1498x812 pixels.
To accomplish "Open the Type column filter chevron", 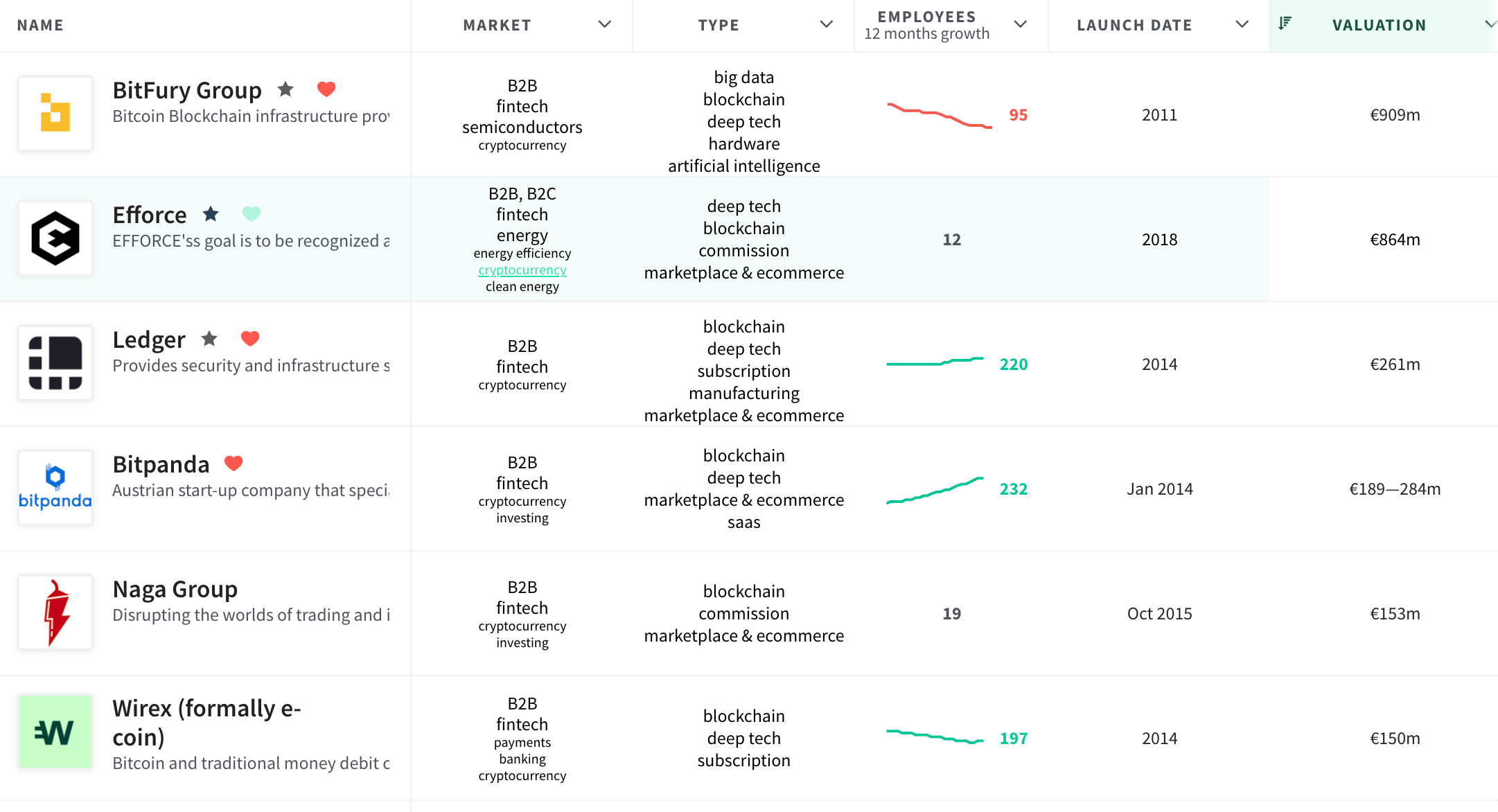I will coord(827,24).
